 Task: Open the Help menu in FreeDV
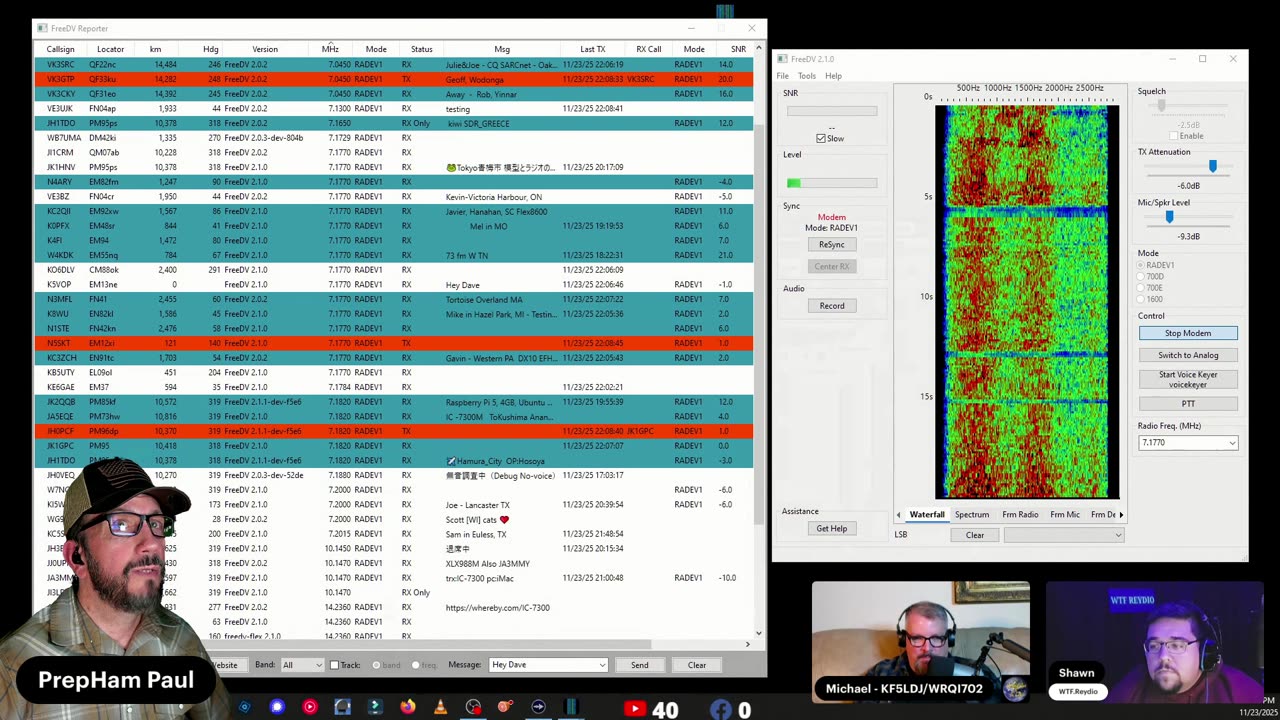(x=833, y=76)
